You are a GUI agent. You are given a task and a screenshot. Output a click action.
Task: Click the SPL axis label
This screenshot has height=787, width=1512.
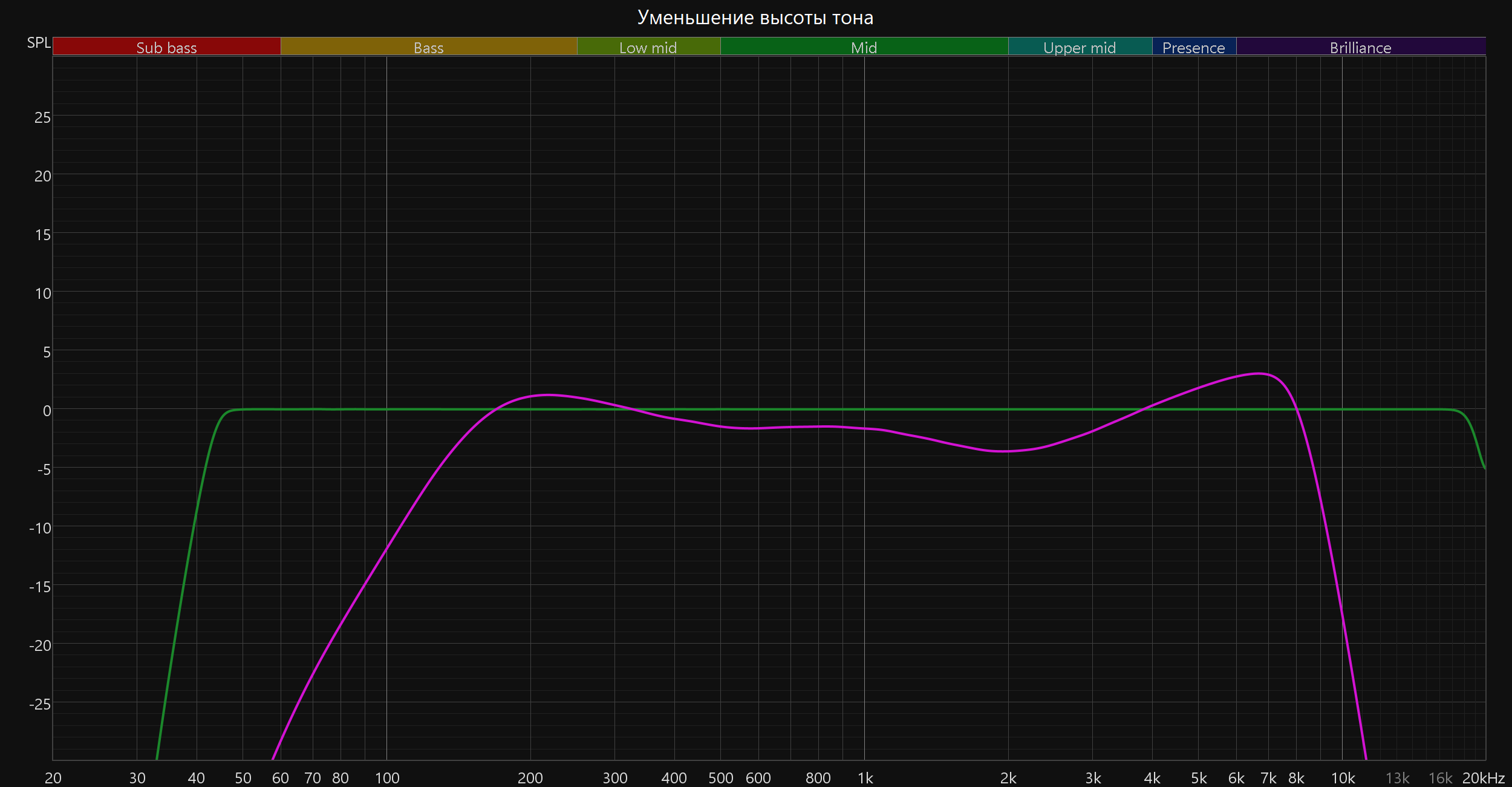39,43
